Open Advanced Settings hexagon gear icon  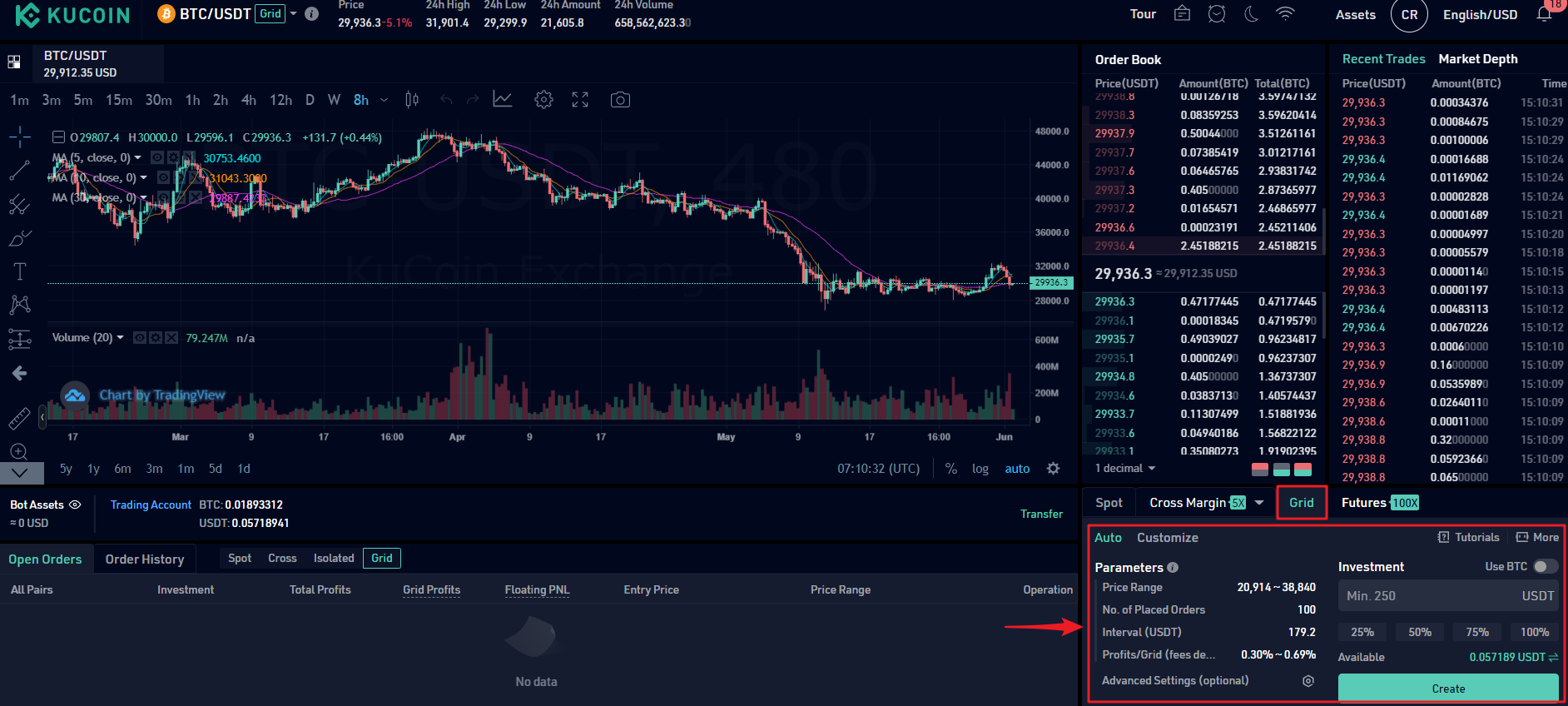[x=1308, y=681]
